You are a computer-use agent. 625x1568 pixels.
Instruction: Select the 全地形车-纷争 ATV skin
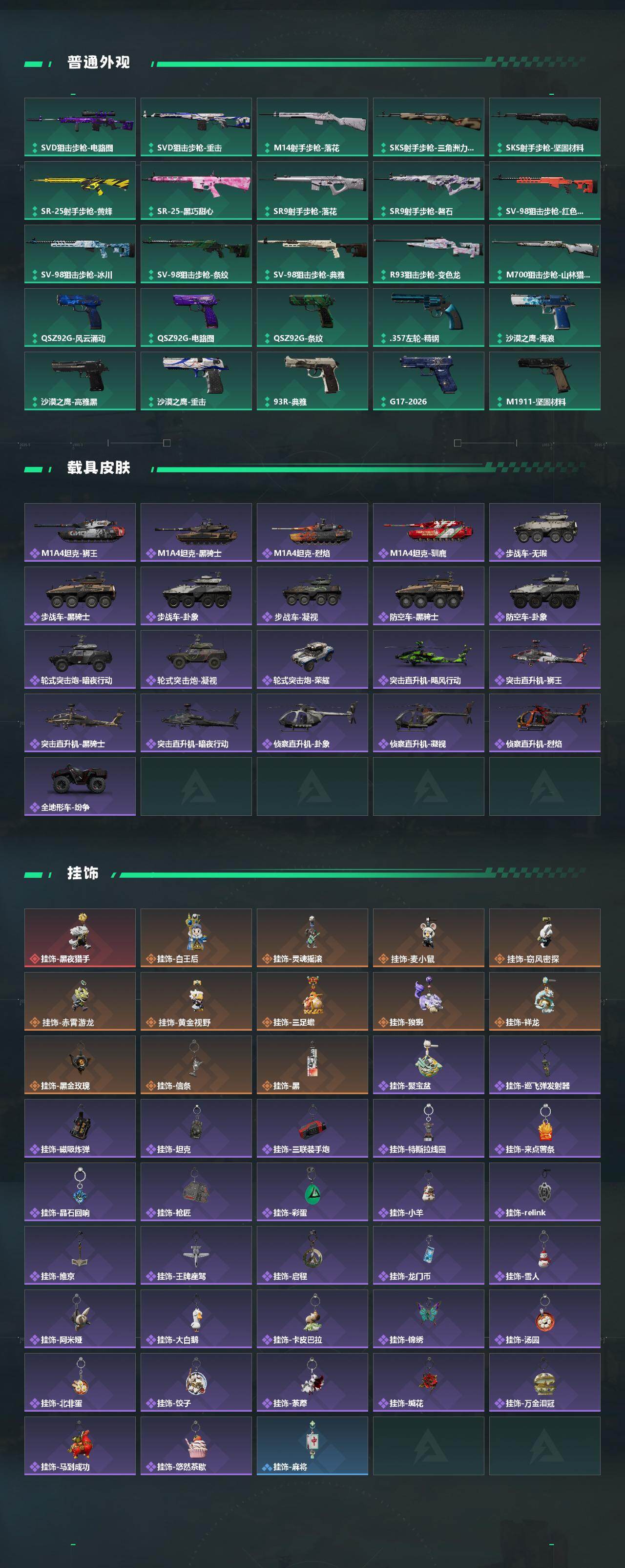tap(80, 786)
